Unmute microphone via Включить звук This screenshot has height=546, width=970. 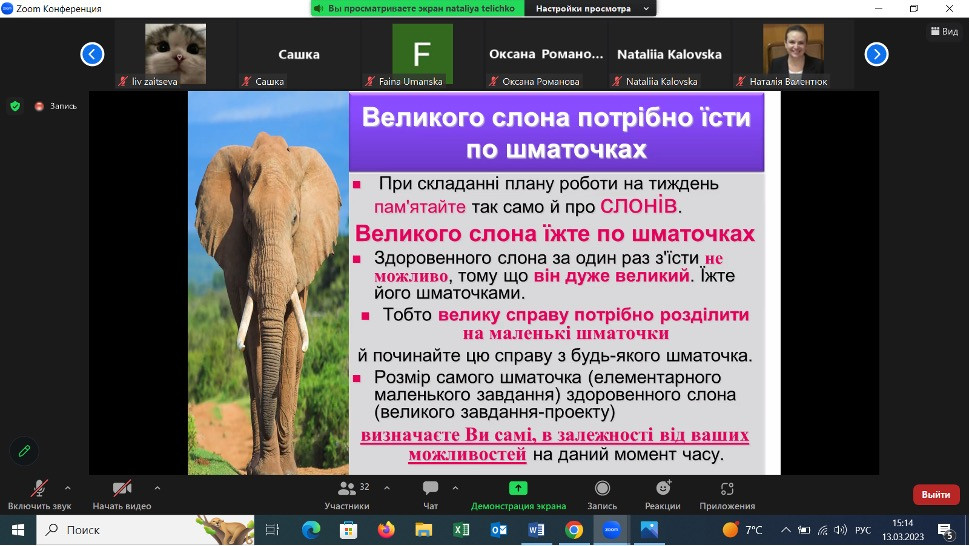[39, 495]
